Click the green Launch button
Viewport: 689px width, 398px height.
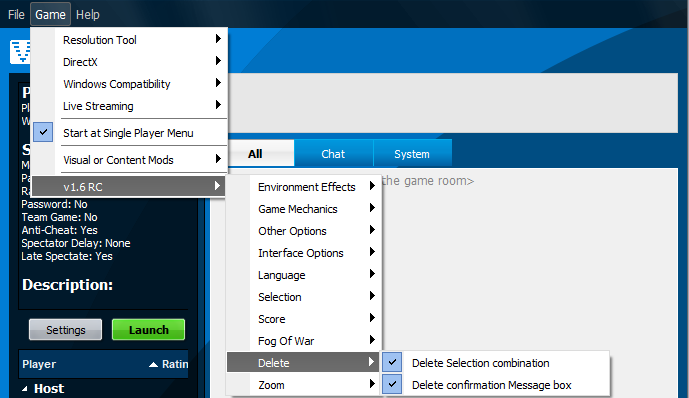149,329
